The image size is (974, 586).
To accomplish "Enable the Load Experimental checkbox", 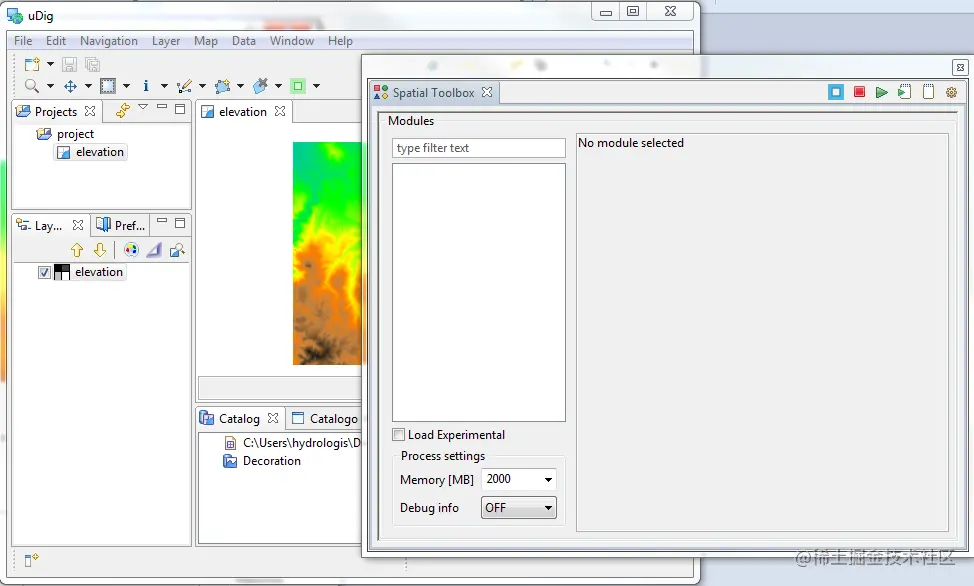I will (x=398, y=434).
